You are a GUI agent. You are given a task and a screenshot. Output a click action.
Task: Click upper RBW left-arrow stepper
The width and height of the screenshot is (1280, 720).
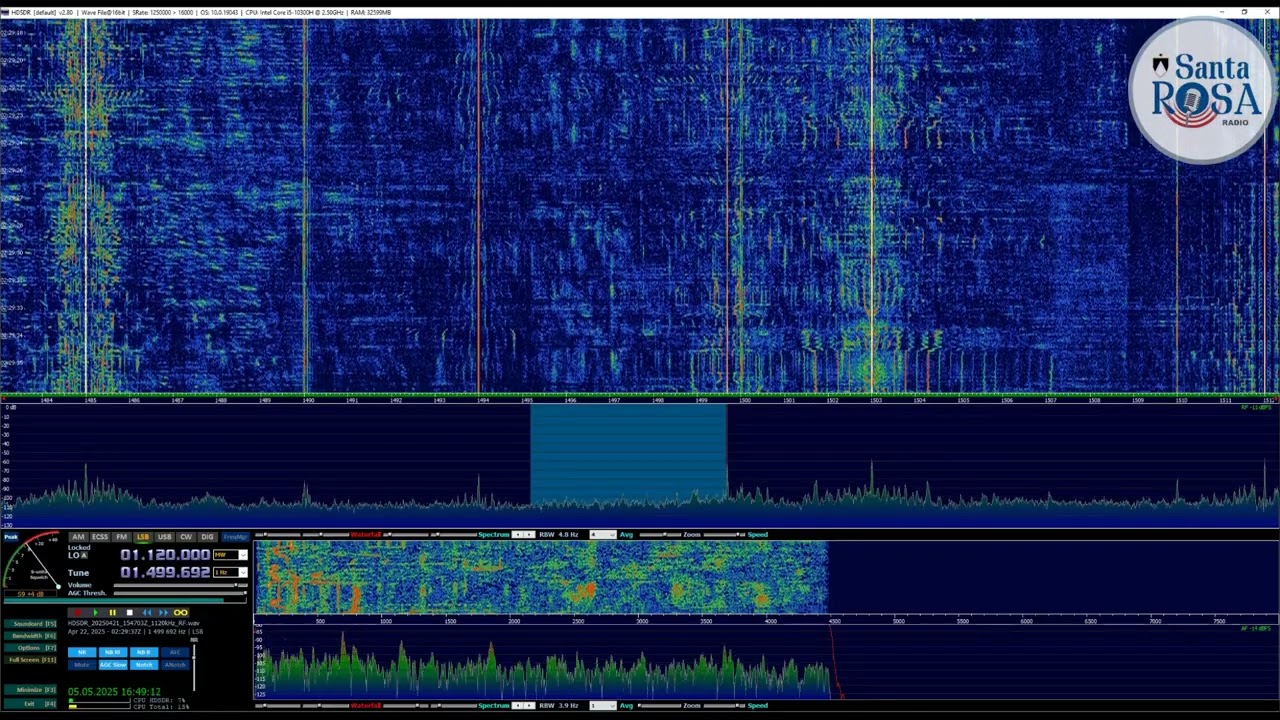point(518,535)
